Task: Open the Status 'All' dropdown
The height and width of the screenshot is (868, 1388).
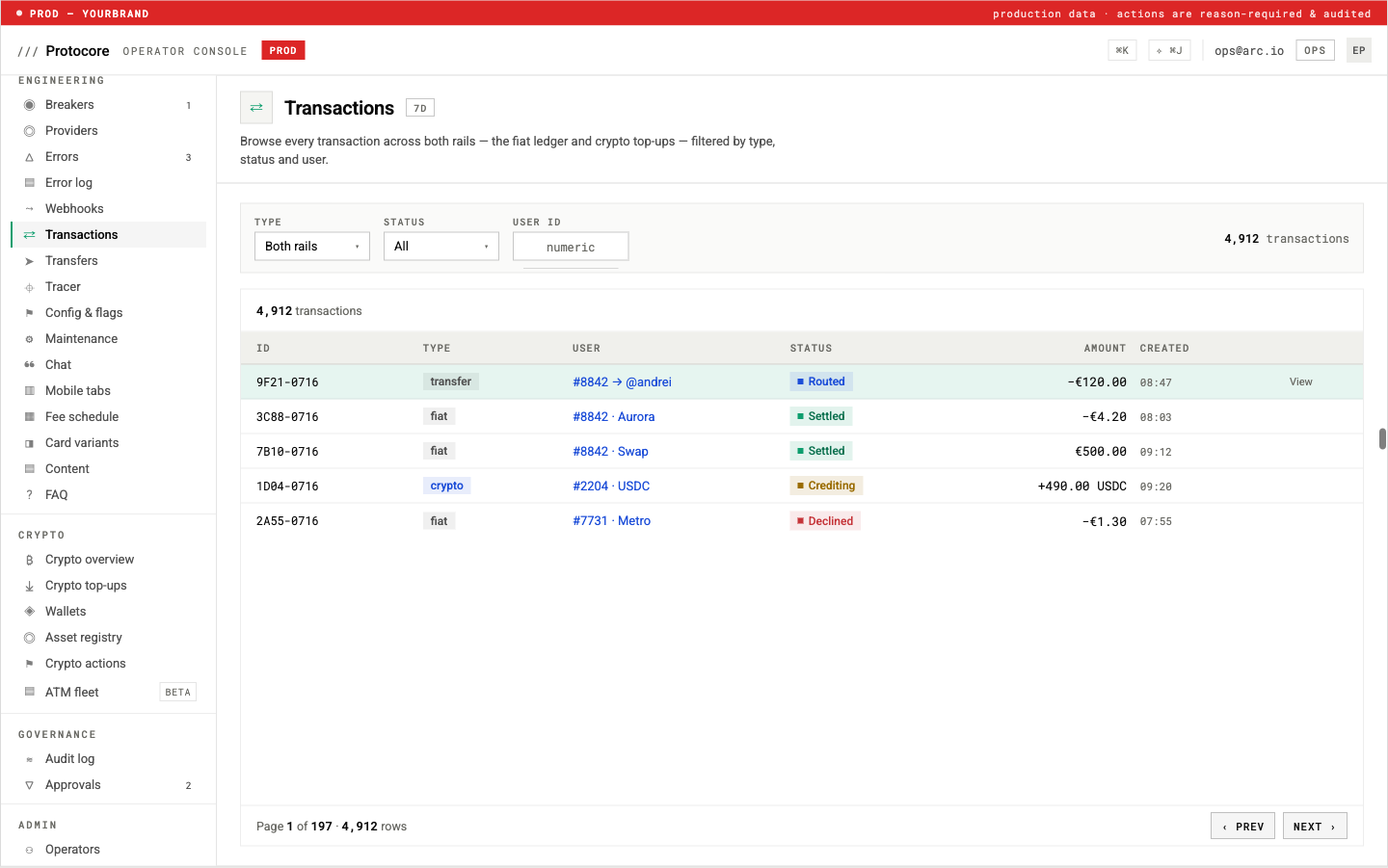Action: (x=441, y=247)
